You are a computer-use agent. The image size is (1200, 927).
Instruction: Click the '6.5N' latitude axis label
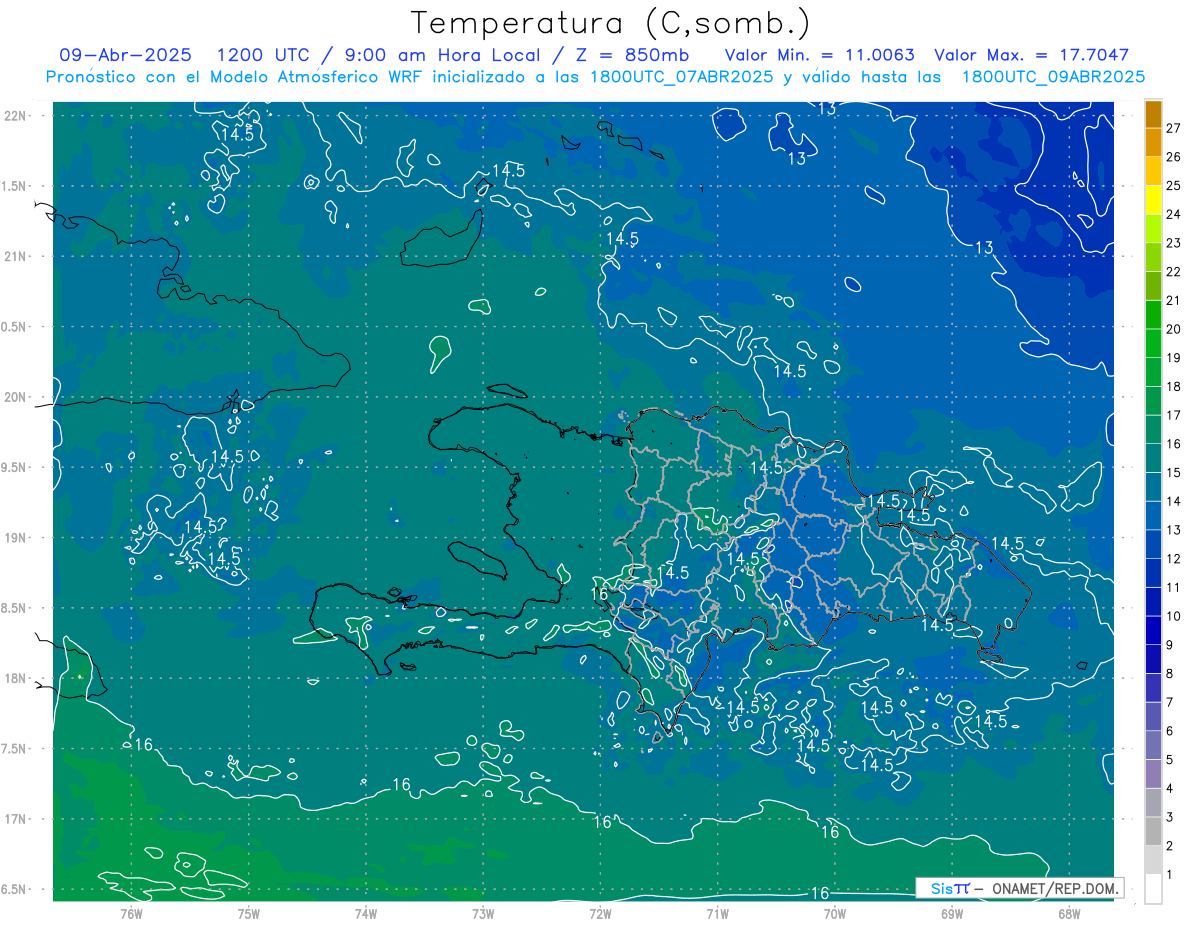[x=14, y=889]
